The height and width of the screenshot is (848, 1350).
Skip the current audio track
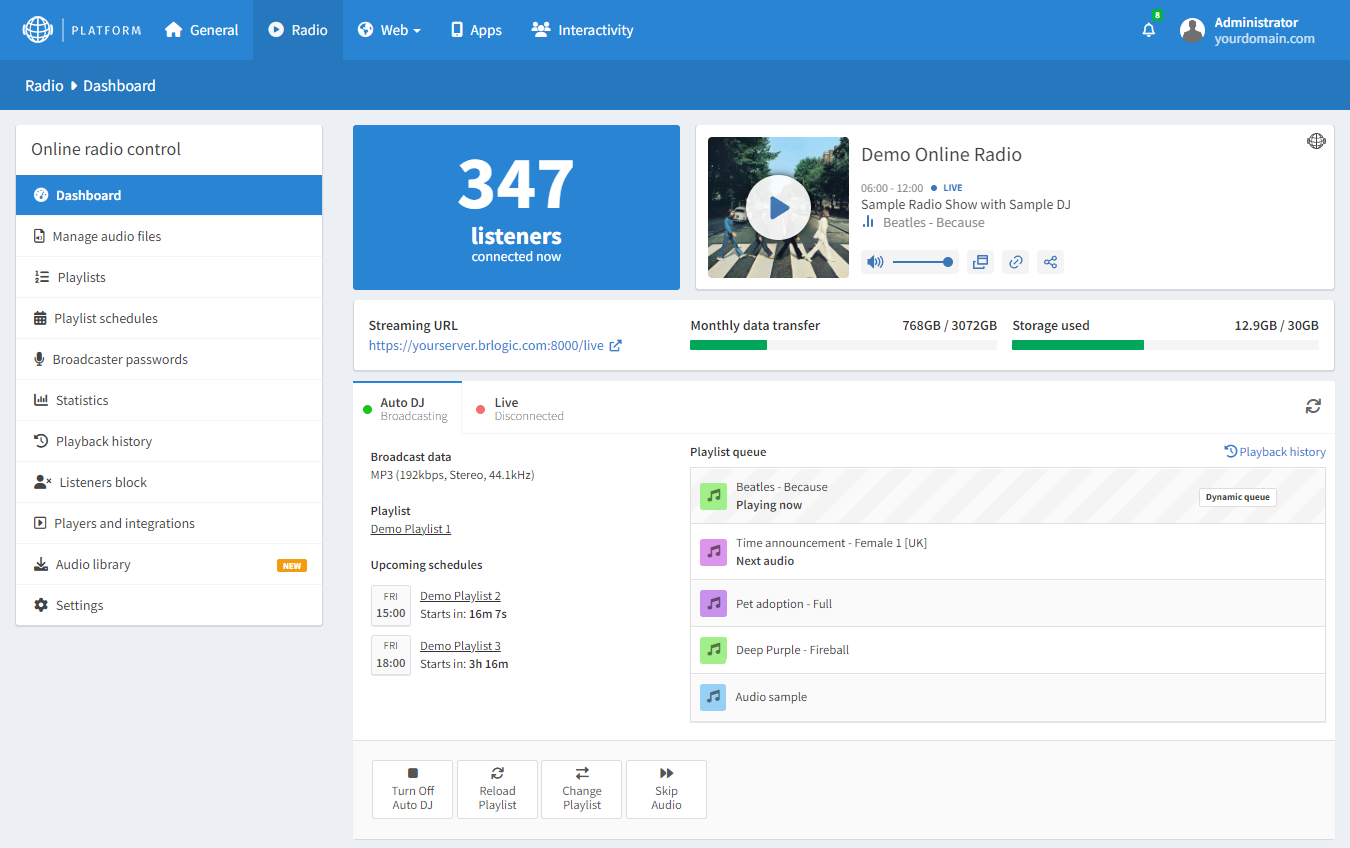click(666, 789)
